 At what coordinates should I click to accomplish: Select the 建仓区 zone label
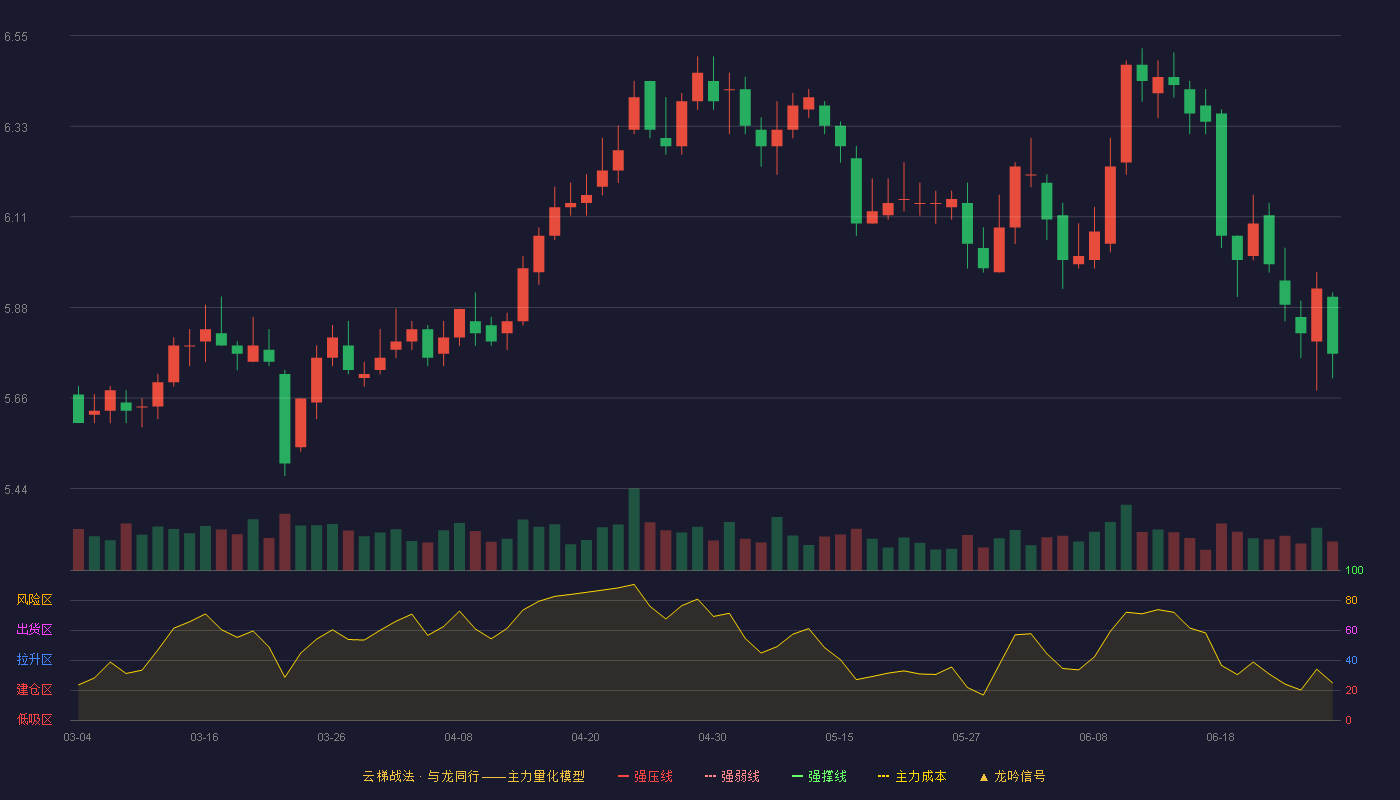[x=34, y=690]
